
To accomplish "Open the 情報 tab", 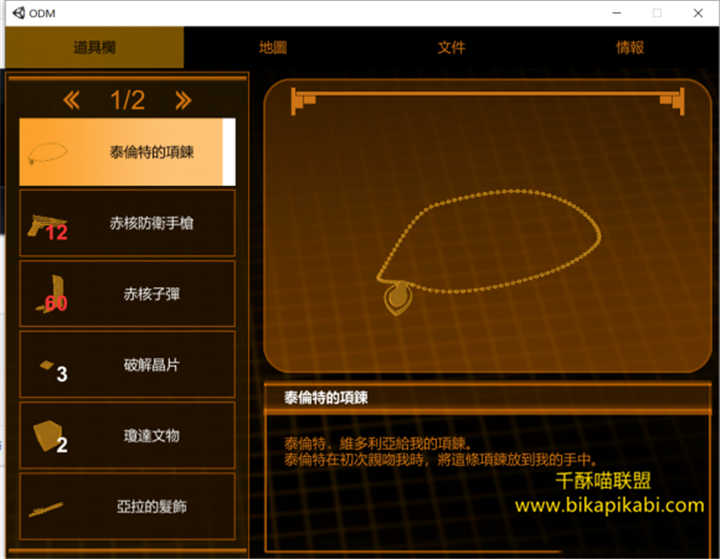I will click(x=630, y=47).
